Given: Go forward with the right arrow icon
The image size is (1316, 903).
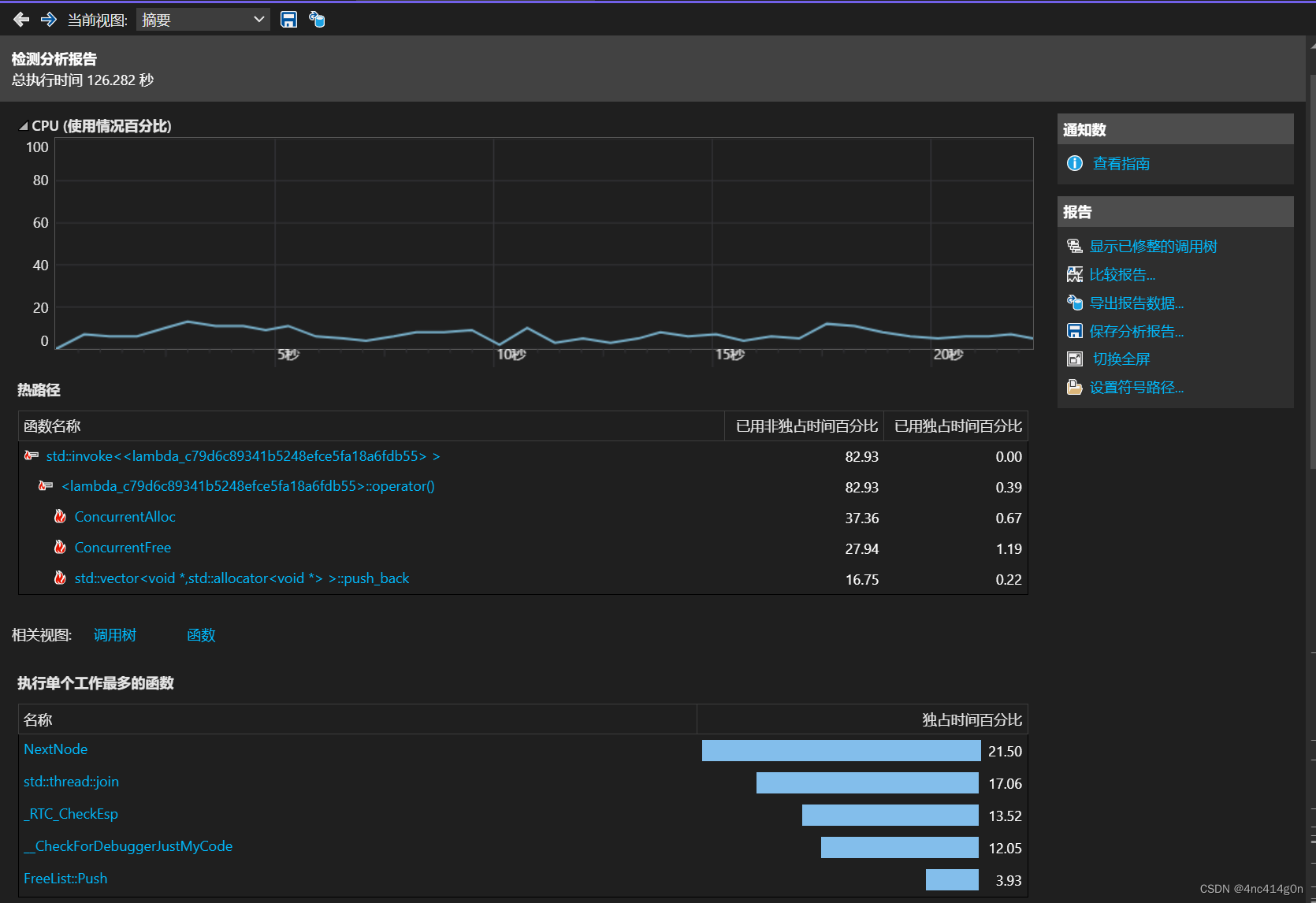Looking at the screenshot, I should click(x=49, y=20).
